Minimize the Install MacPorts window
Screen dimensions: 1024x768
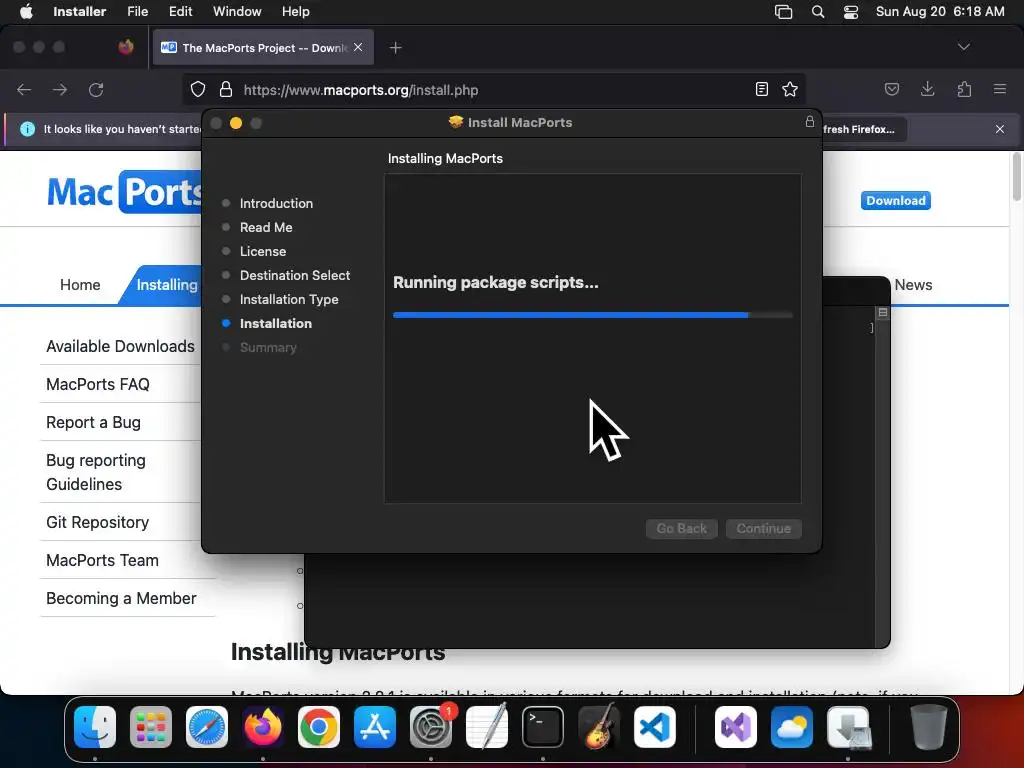(x=236, y=123)
